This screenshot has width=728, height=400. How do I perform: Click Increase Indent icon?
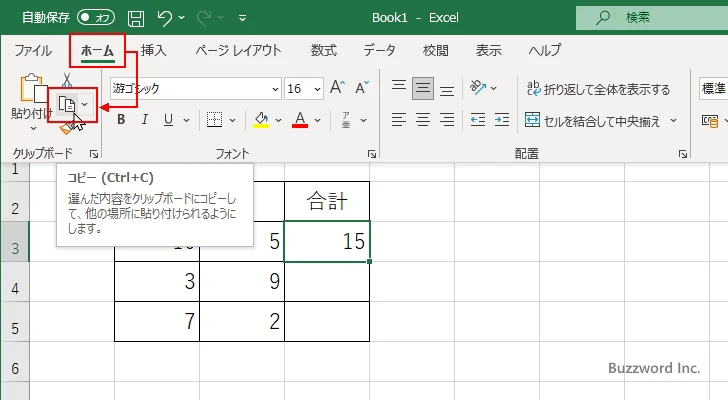tap(502, 120)
